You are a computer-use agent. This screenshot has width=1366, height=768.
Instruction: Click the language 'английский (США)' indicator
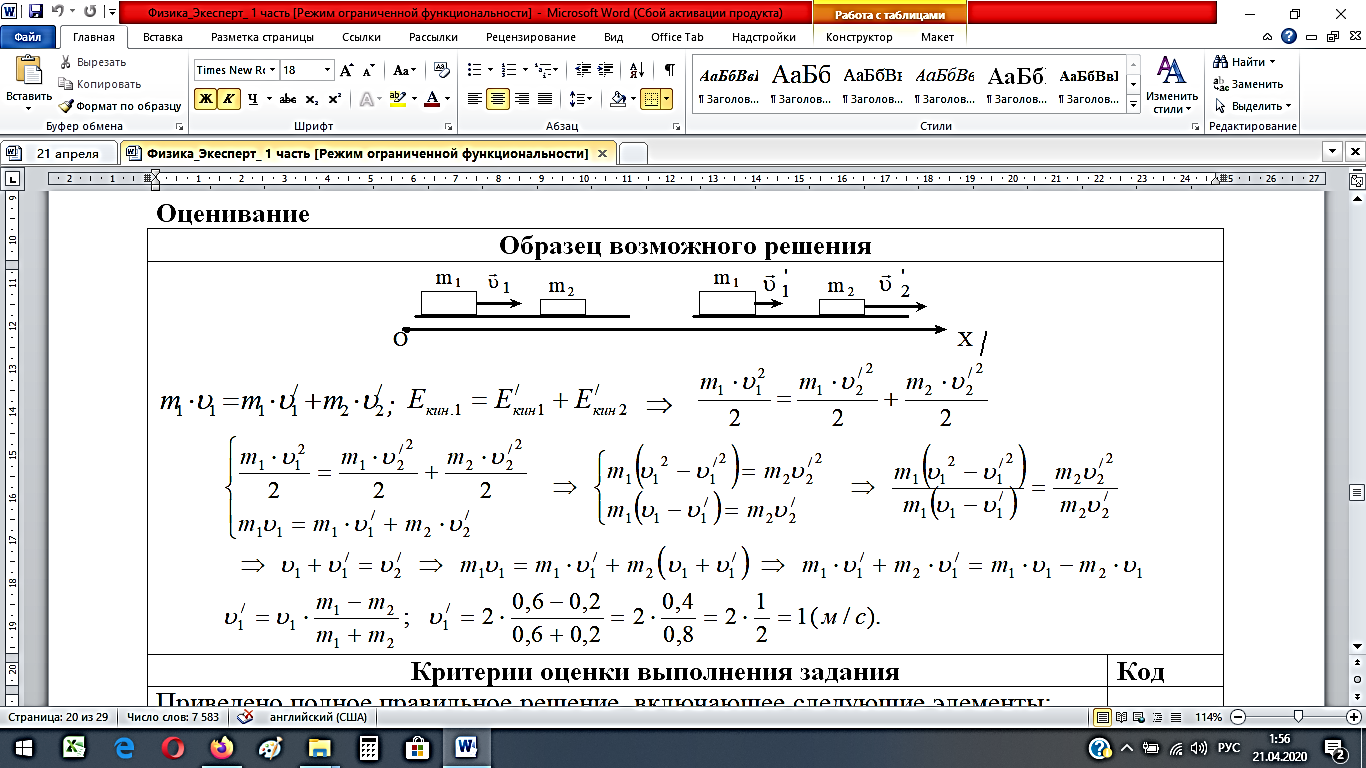tap(318, 718)
